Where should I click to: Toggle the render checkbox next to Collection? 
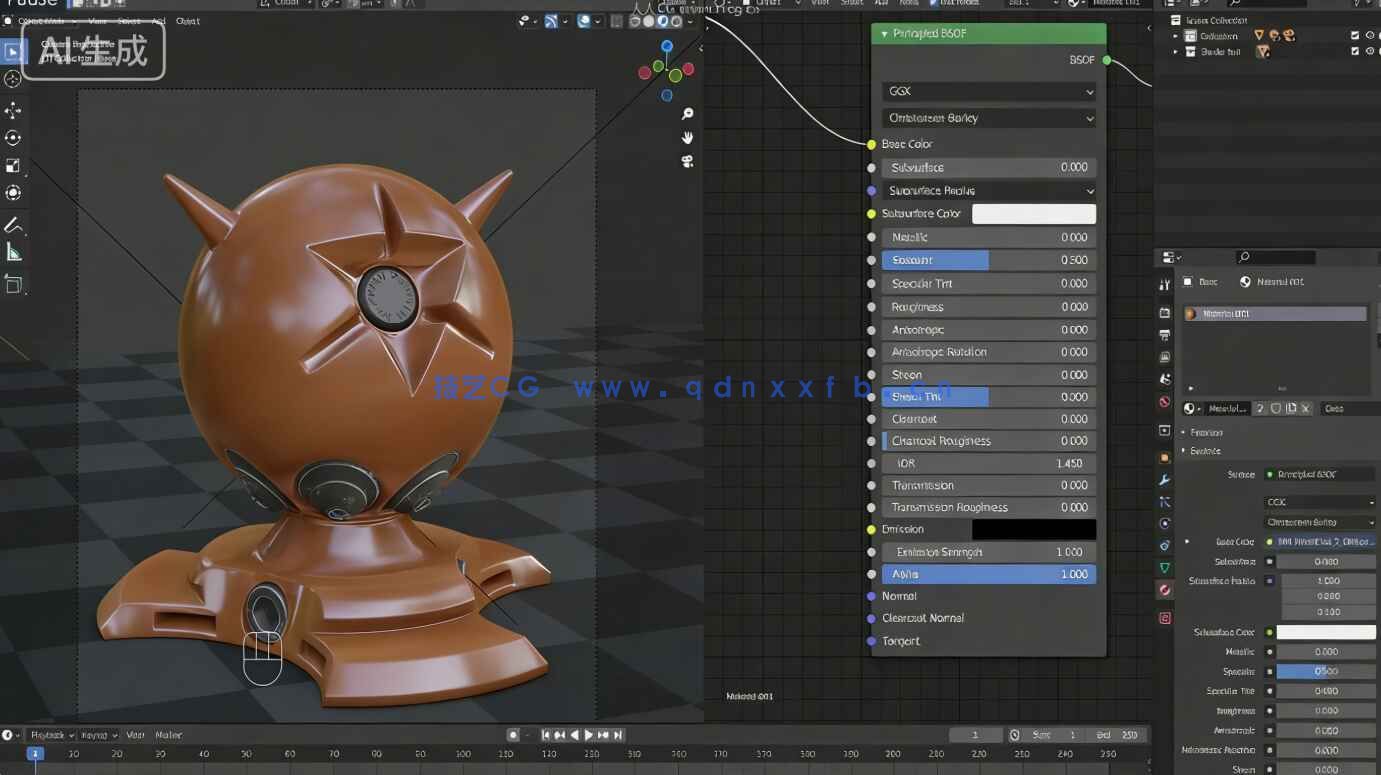point(1355,35)
